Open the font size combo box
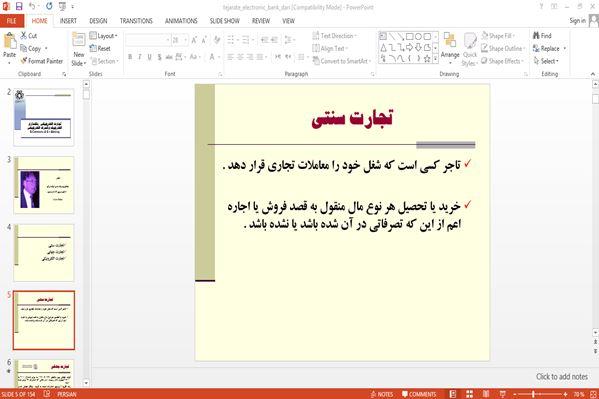 (180, 40)
